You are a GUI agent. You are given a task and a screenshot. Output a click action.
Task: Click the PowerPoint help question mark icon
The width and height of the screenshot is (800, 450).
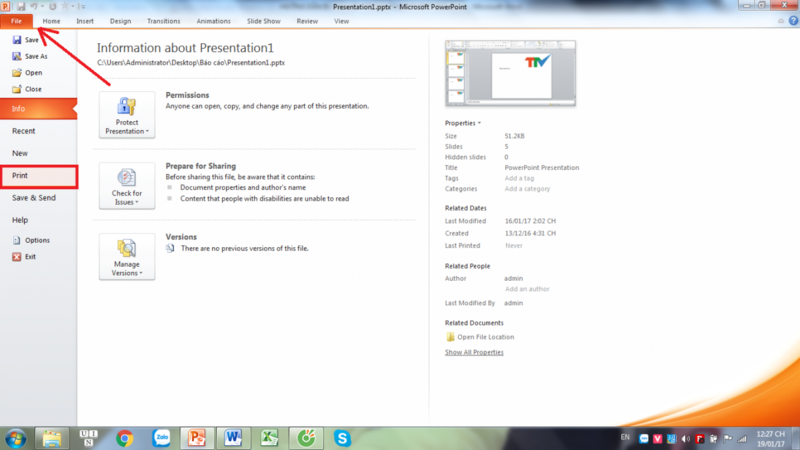(x=793, y=21)
